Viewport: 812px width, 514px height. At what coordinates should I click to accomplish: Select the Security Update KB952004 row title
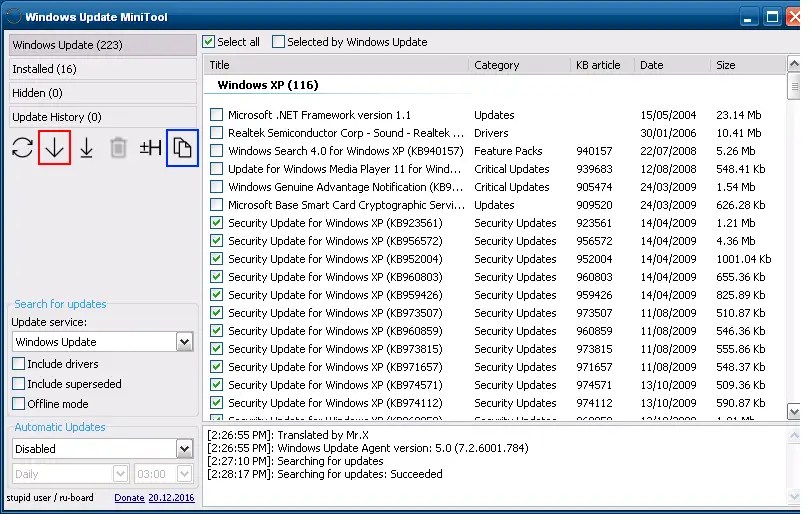pyautogui.click(x=335, y=259)
